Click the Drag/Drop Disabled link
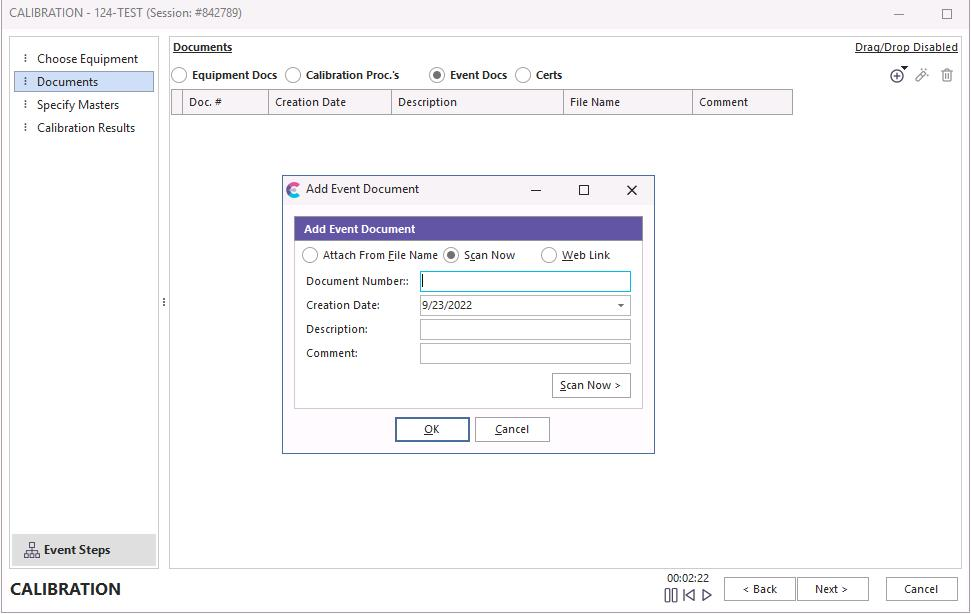 pyautogui.click(x=906, y=47)
